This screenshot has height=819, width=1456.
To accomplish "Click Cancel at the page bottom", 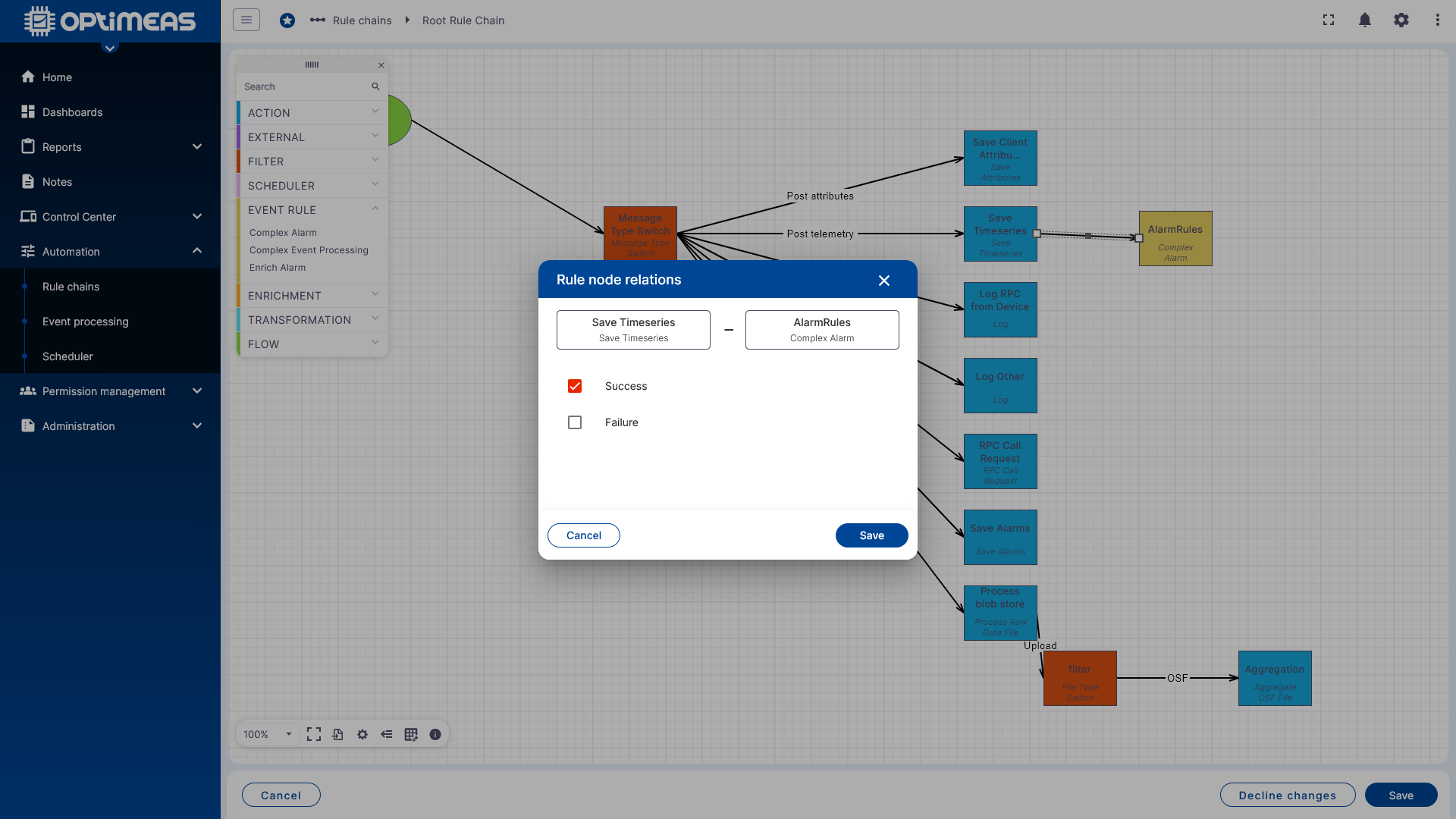I will click(281, 795).
